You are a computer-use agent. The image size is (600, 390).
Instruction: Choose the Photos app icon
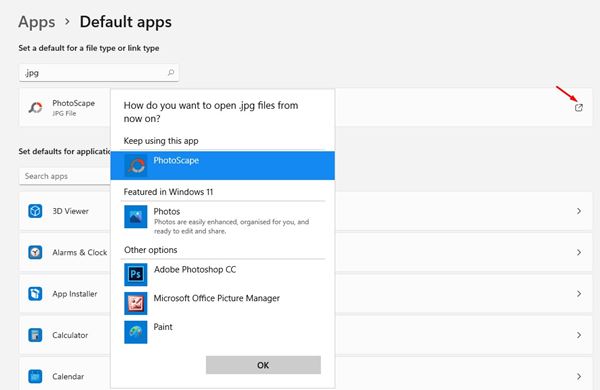(135, 217)
